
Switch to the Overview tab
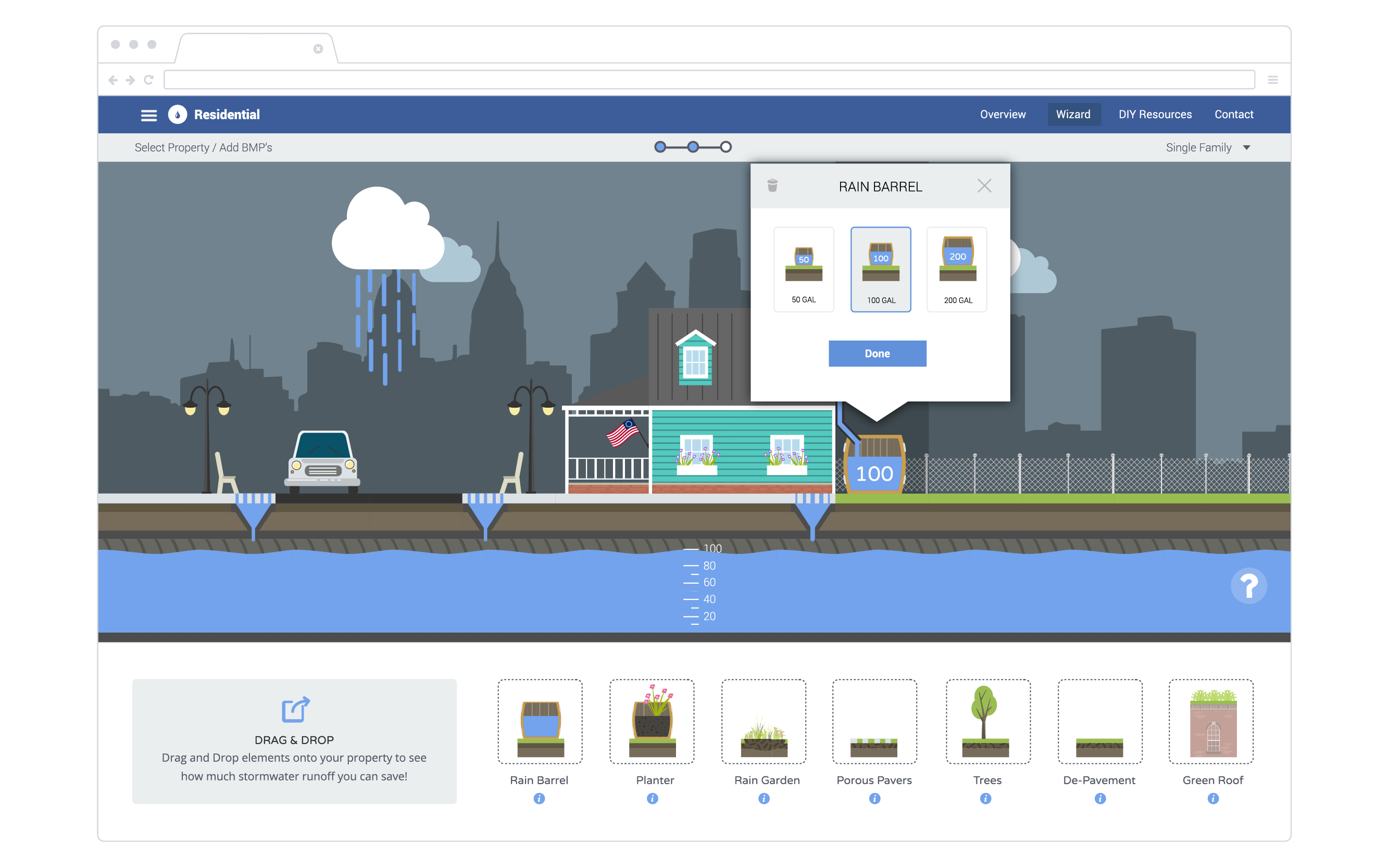1003,114
